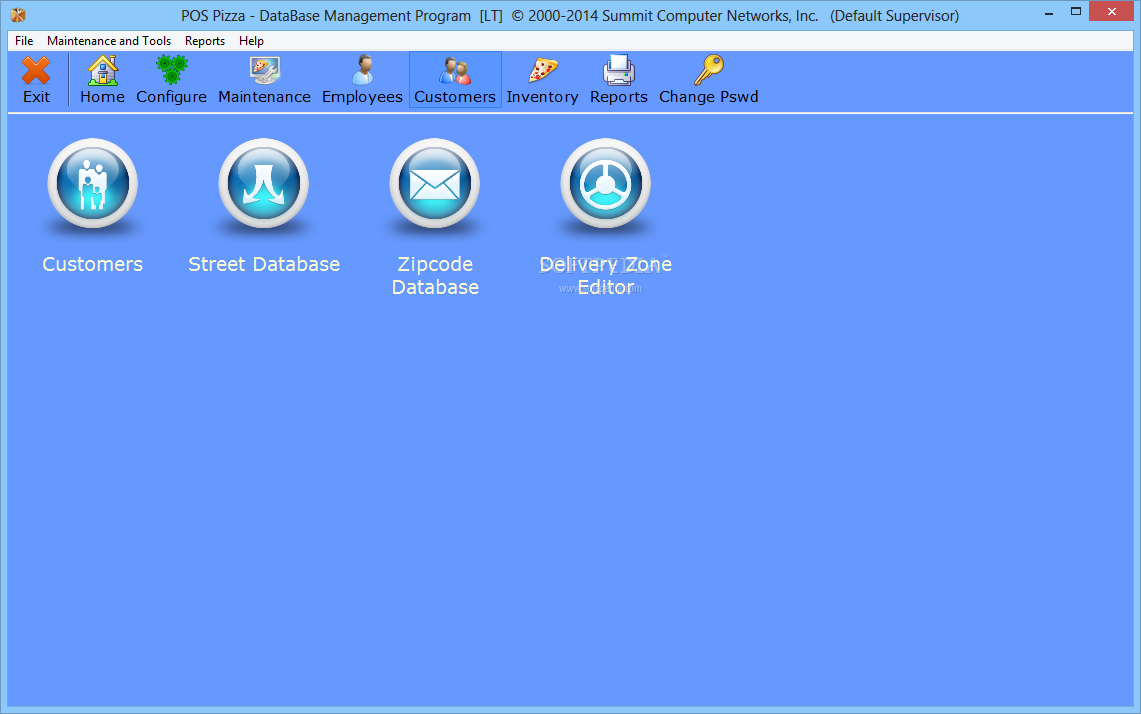The width and height of the screenshot is (1141, 714).
Task: Click the Delivery Zone Editor label
Action: pos(605,276)
